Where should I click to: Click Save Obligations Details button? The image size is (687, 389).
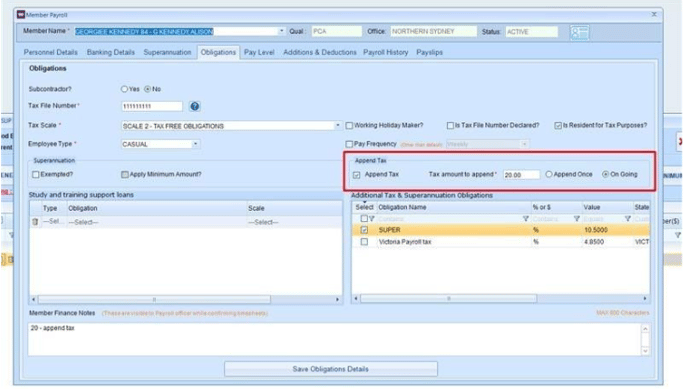331,369
